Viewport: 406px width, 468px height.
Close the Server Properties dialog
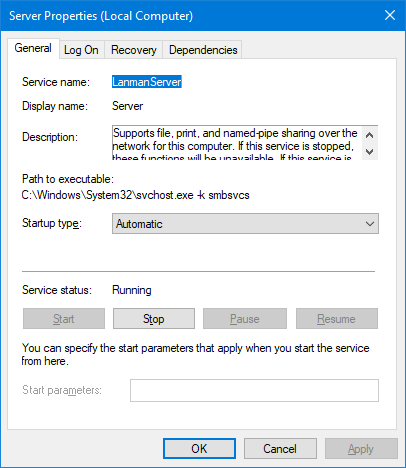pyautogui.click(x=390, y=15)
